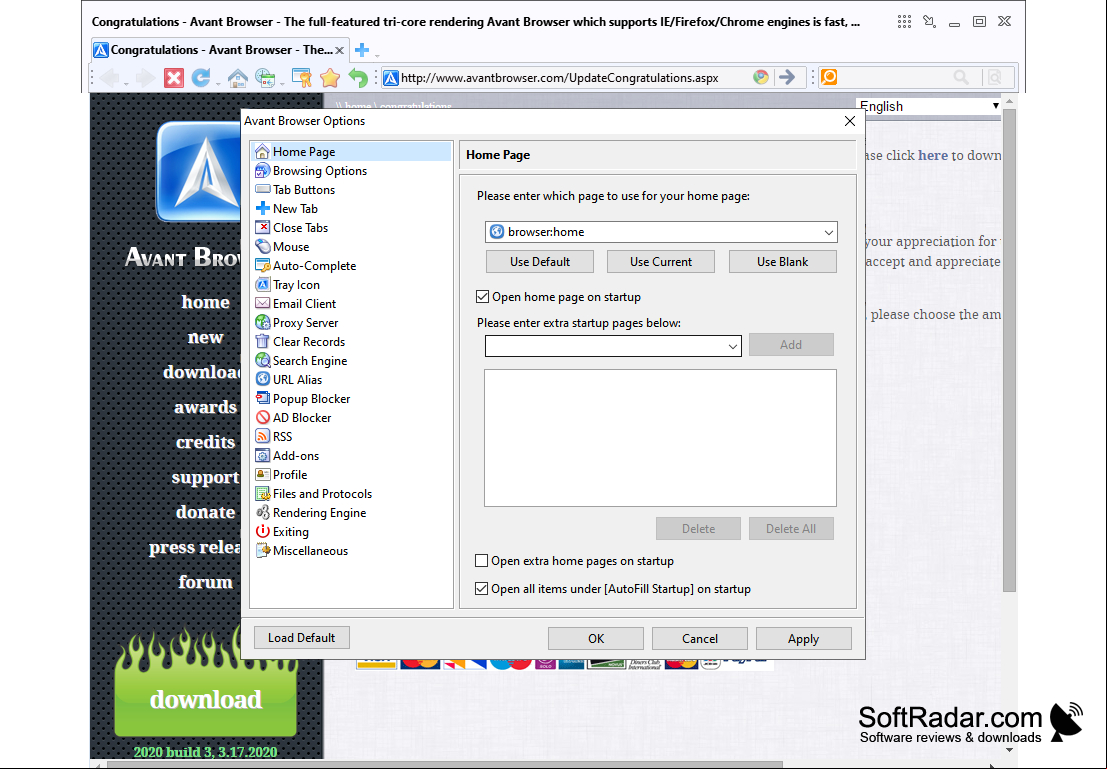1107x769 pixels.
Task: Open the English language dropdown
Action: coord(929,106)
